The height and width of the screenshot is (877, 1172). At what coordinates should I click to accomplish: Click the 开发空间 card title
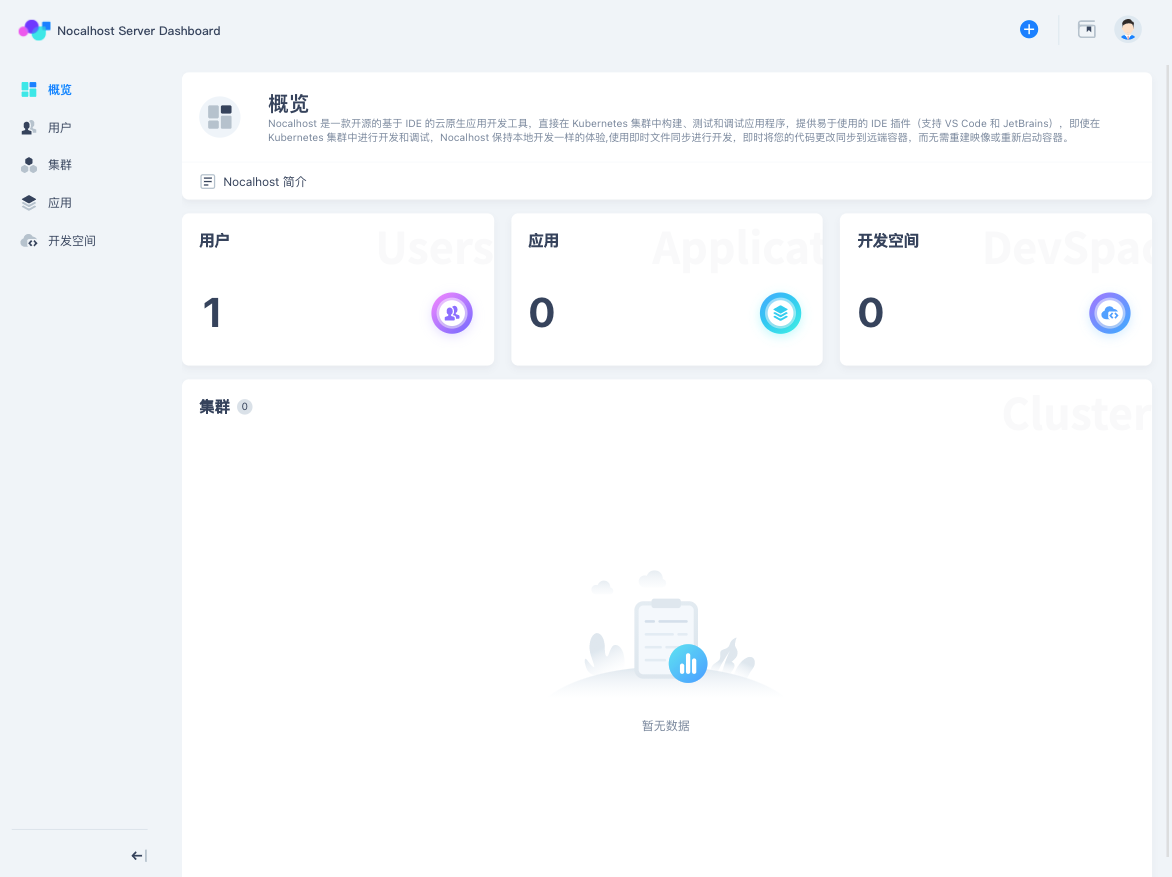[888, 241]
